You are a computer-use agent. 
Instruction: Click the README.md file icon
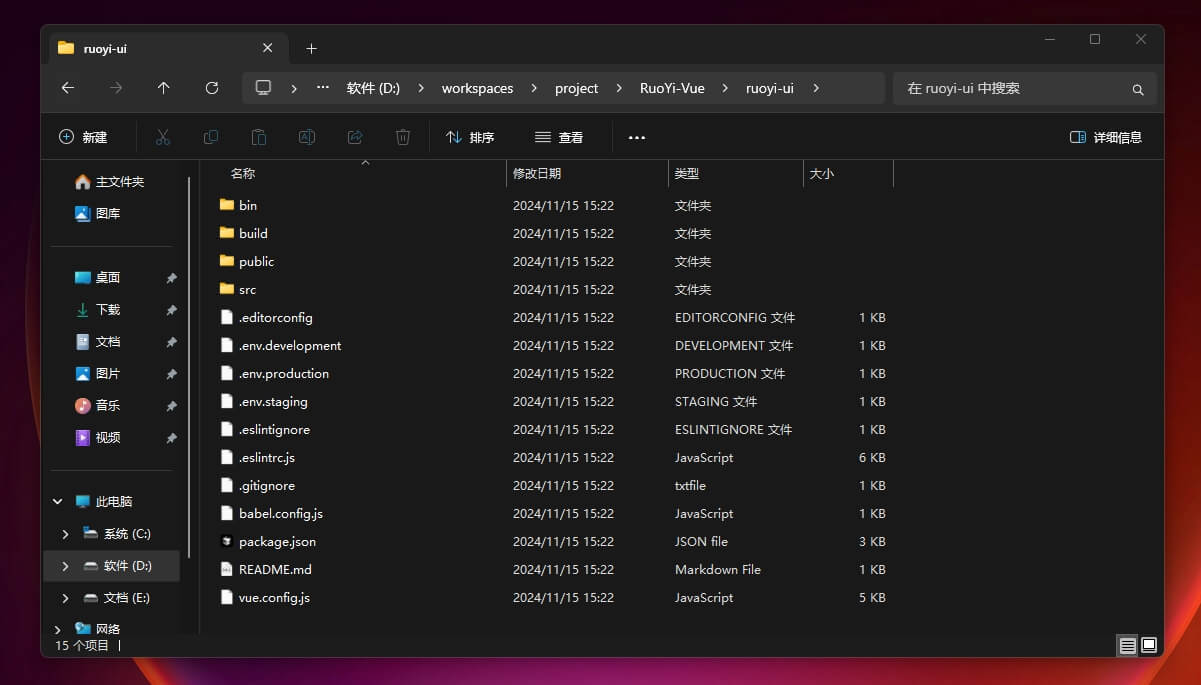coord(226,569)
